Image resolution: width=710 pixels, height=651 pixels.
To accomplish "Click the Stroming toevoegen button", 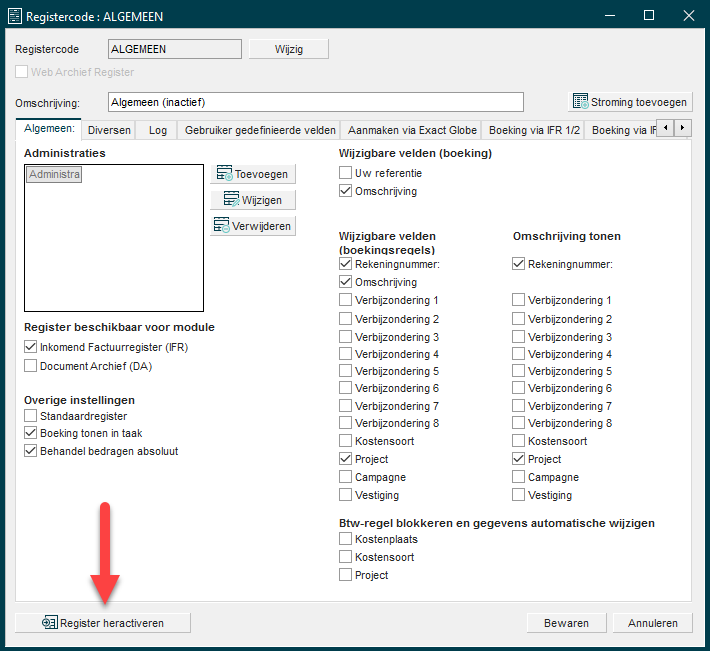I will [630, 102].
